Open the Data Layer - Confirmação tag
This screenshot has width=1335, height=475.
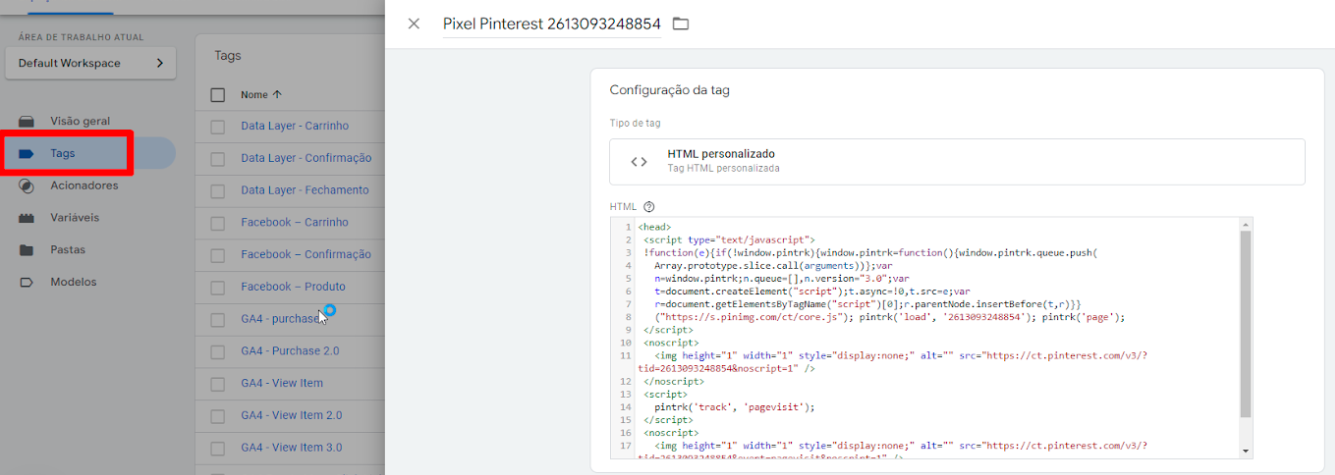click(x=306, y=158)
